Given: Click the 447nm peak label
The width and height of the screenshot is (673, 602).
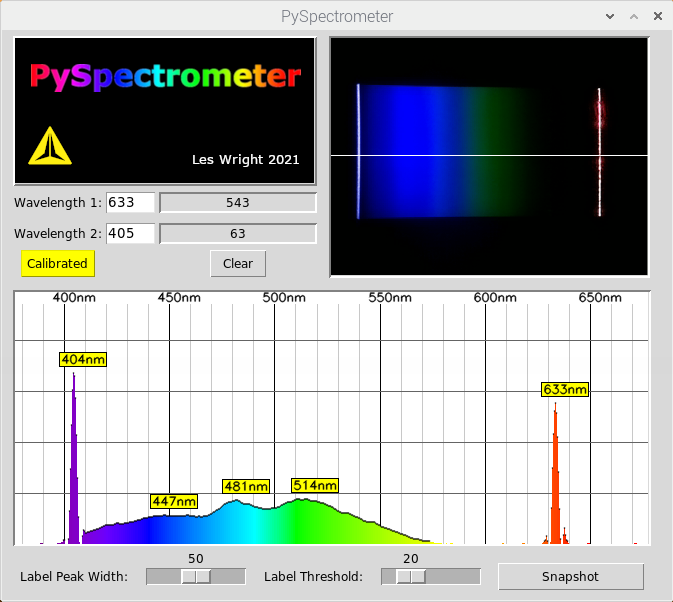Looking at the screenshot, I should pyautogui.click(x=174, y=501).
